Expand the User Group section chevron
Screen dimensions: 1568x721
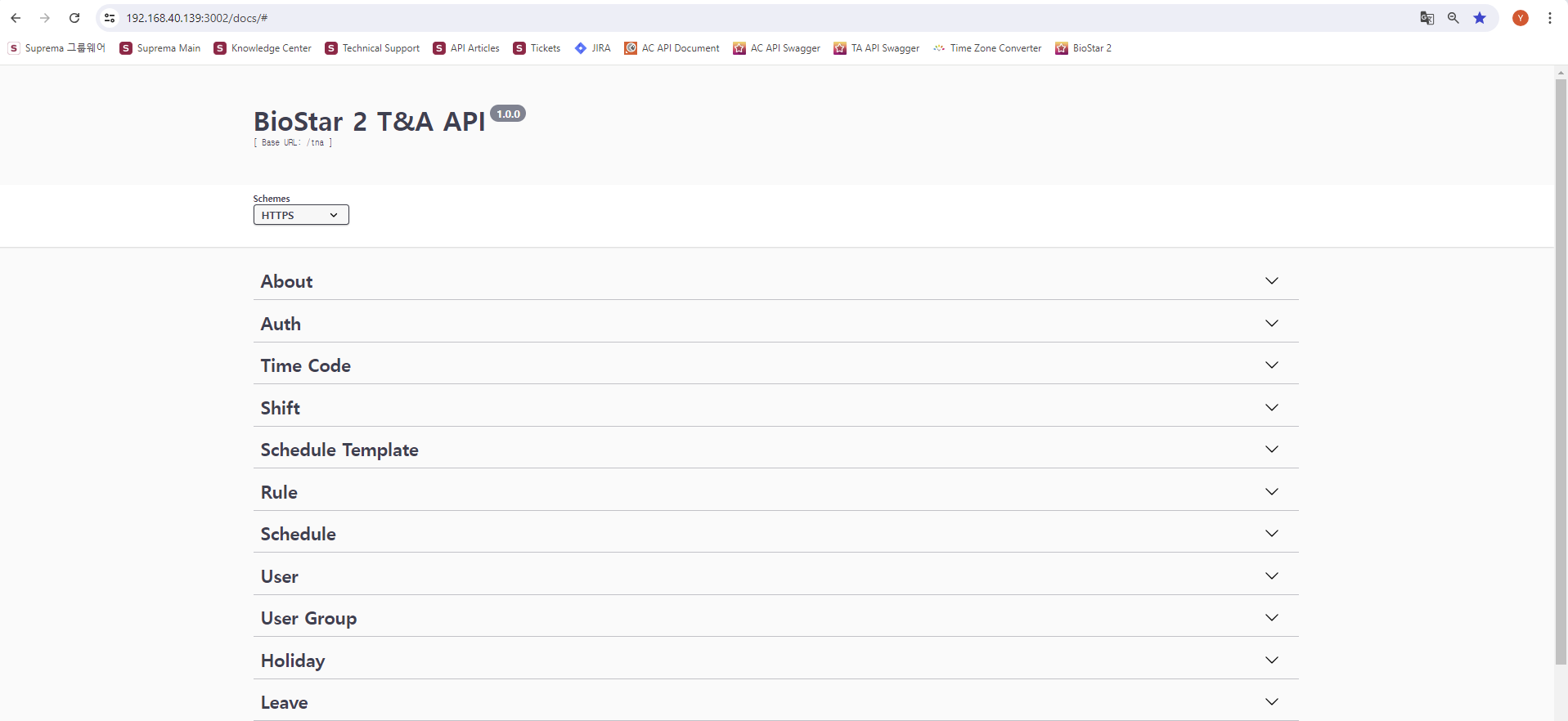tap(1272, 617)
